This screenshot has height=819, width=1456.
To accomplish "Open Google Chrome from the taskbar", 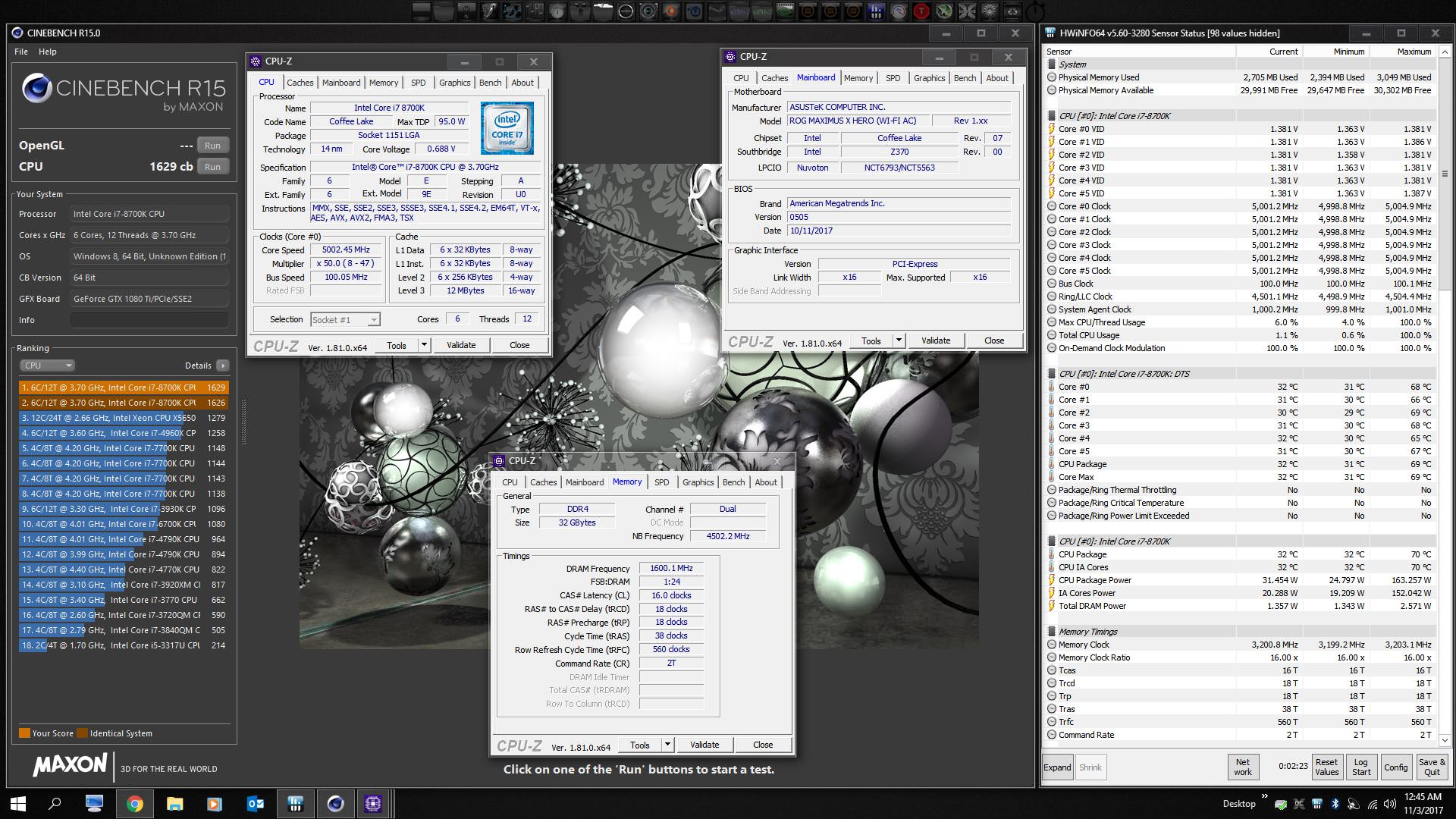I will [134, 804].
